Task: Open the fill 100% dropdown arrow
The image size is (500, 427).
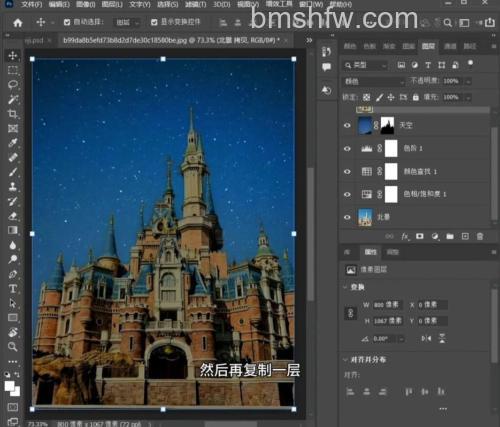Action: (468, 97)
